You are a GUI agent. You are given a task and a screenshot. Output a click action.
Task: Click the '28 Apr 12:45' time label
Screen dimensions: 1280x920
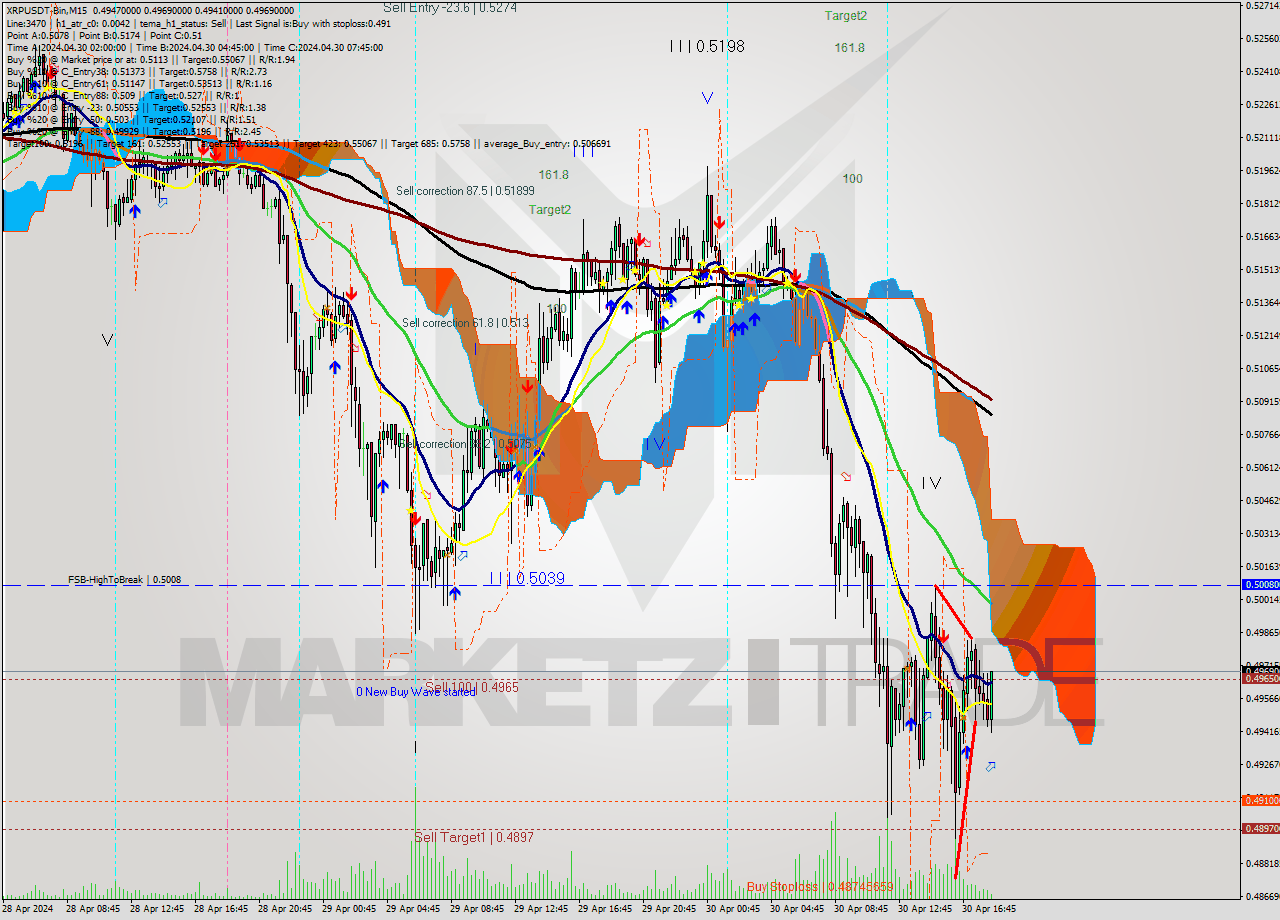(x=159, y=909)
